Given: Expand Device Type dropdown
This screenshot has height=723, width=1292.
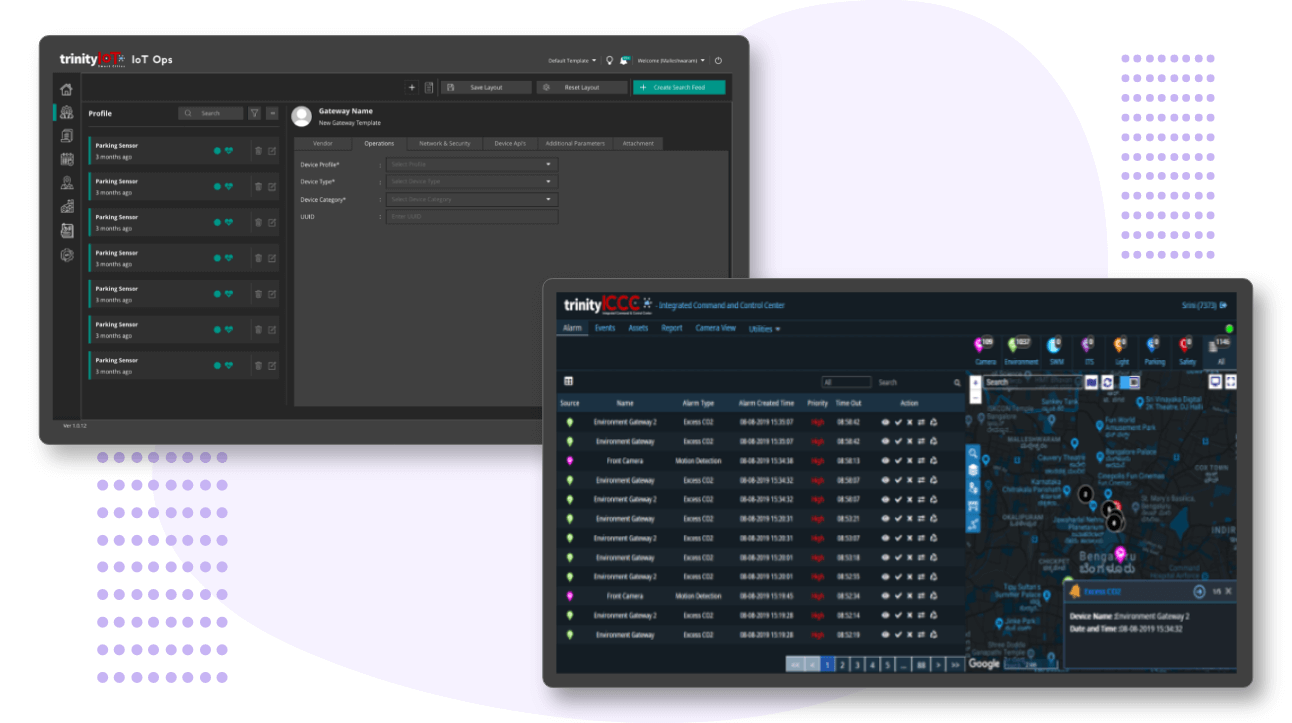Looking at the screenshot, I should (472, 182).
